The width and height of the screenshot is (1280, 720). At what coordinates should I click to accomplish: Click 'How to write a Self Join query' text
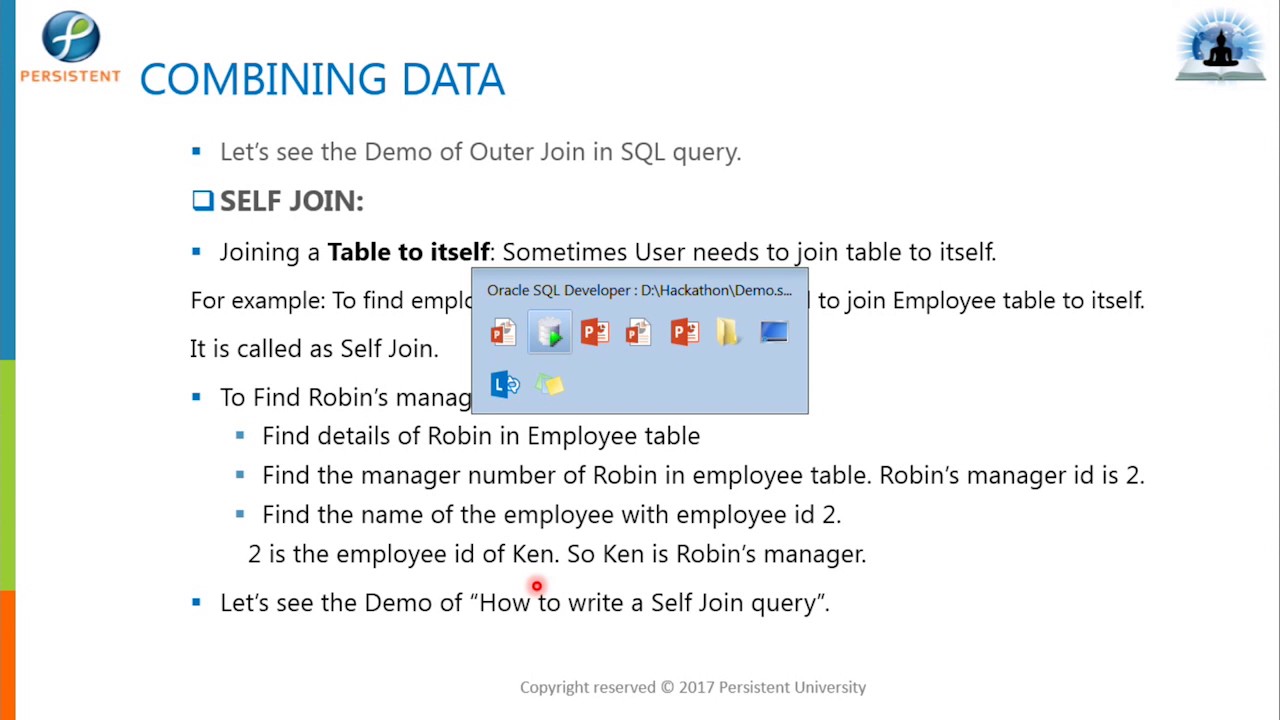(650, 603)
